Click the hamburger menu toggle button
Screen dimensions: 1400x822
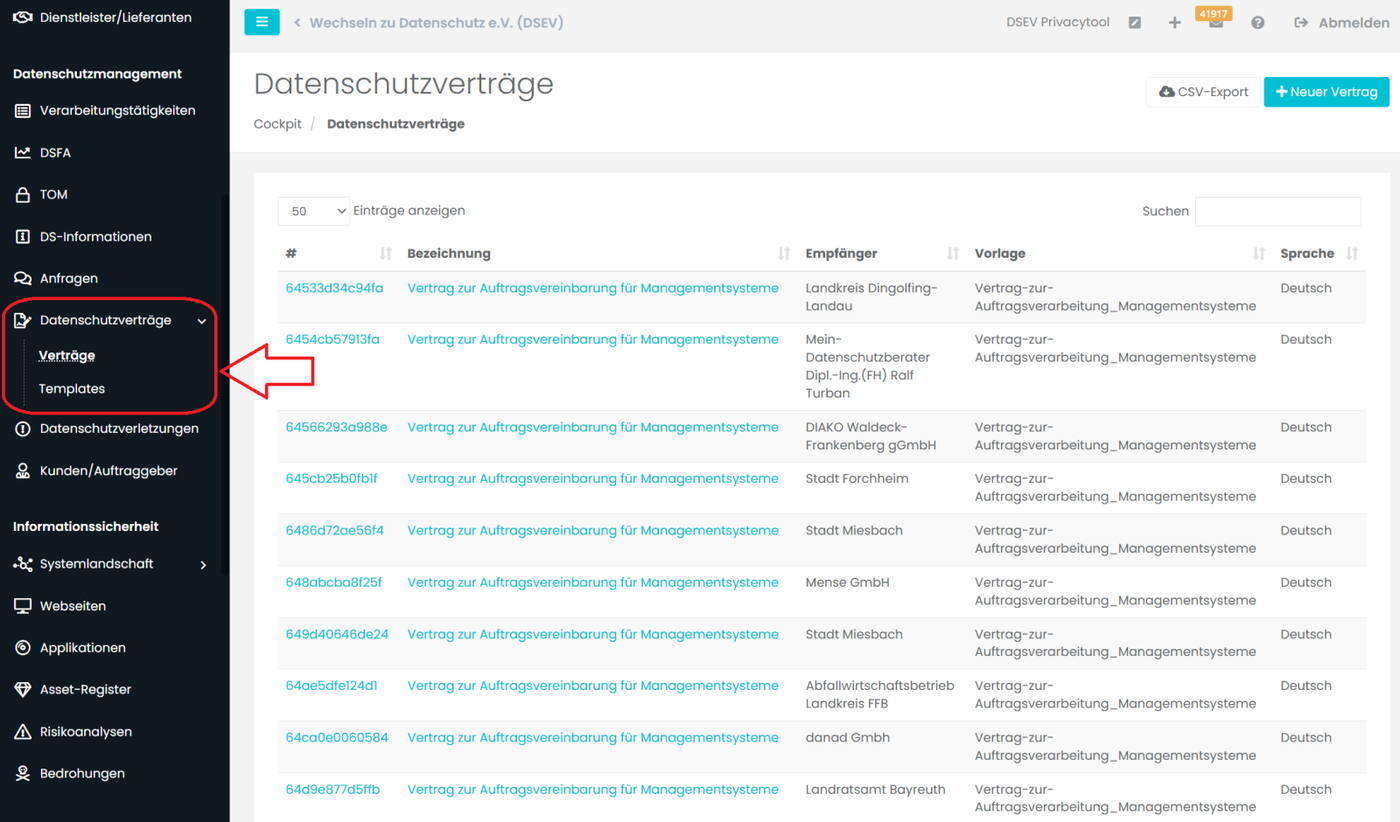point(262,21)
